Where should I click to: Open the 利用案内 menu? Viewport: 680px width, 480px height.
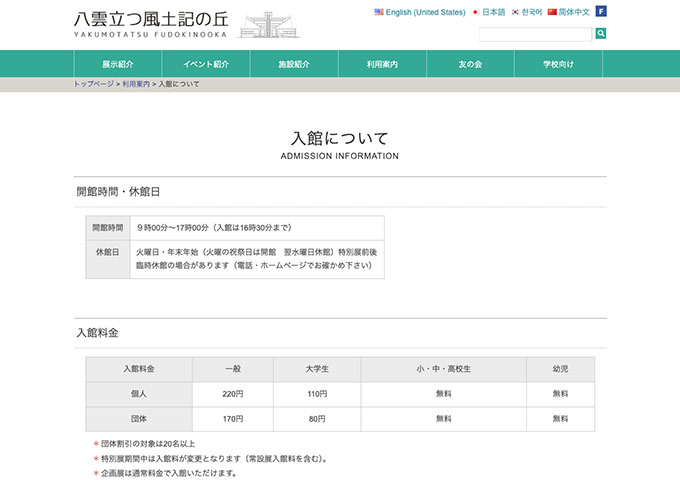coord(382,64)
